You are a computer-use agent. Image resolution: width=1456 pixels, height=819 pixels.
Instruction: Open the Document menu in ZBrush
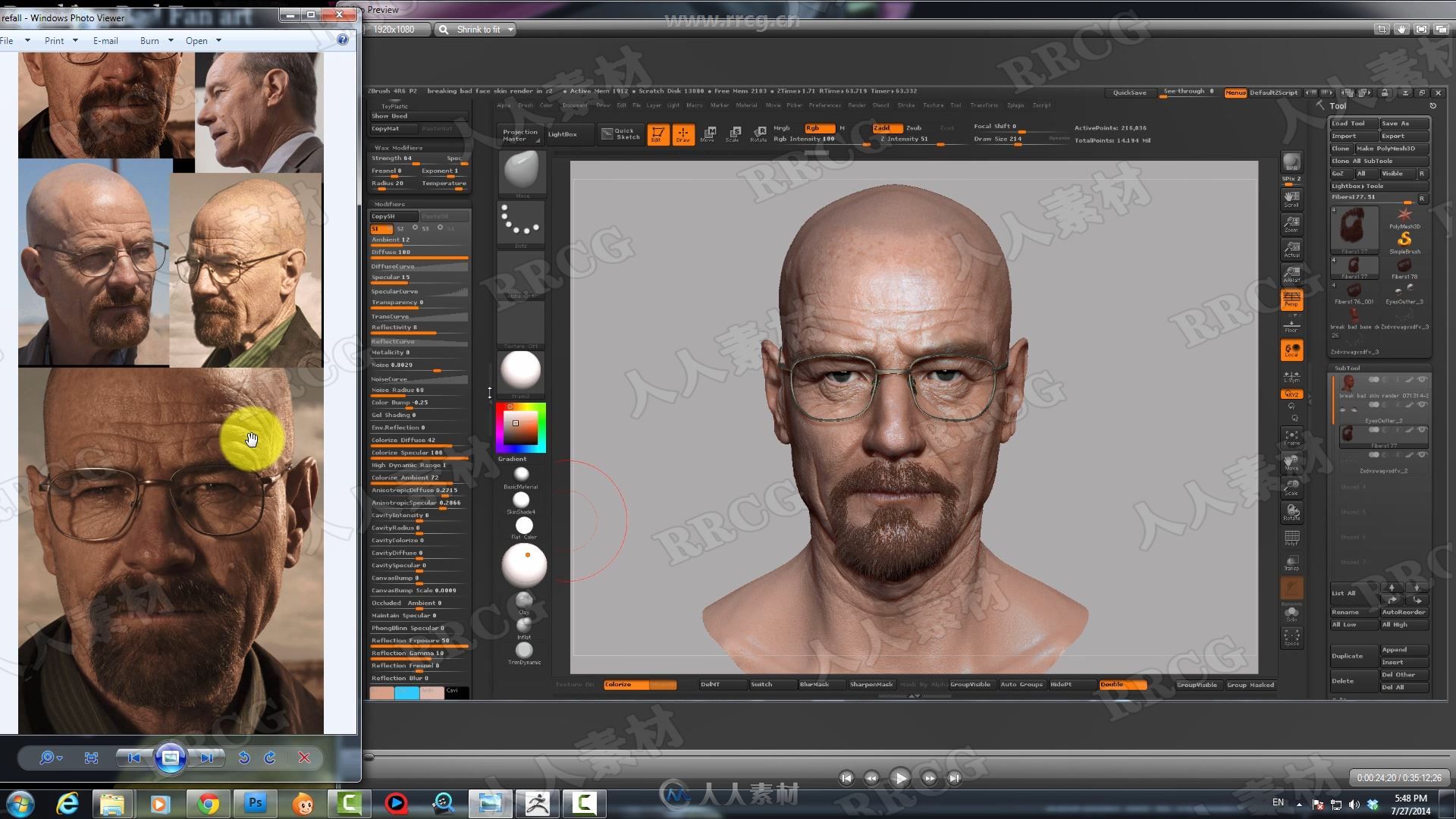[x=575, y=105]
